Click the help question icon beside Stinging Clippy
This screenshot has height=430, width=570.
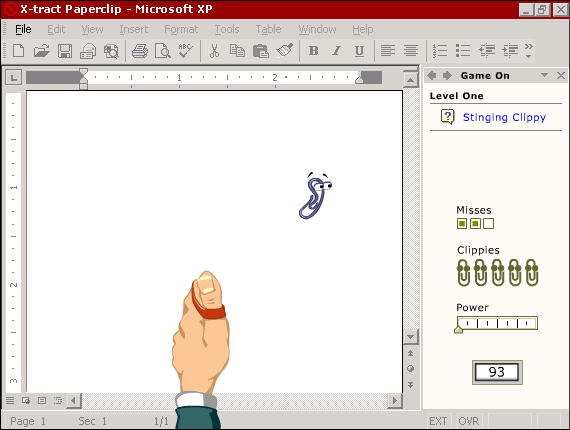pos(447,117)
